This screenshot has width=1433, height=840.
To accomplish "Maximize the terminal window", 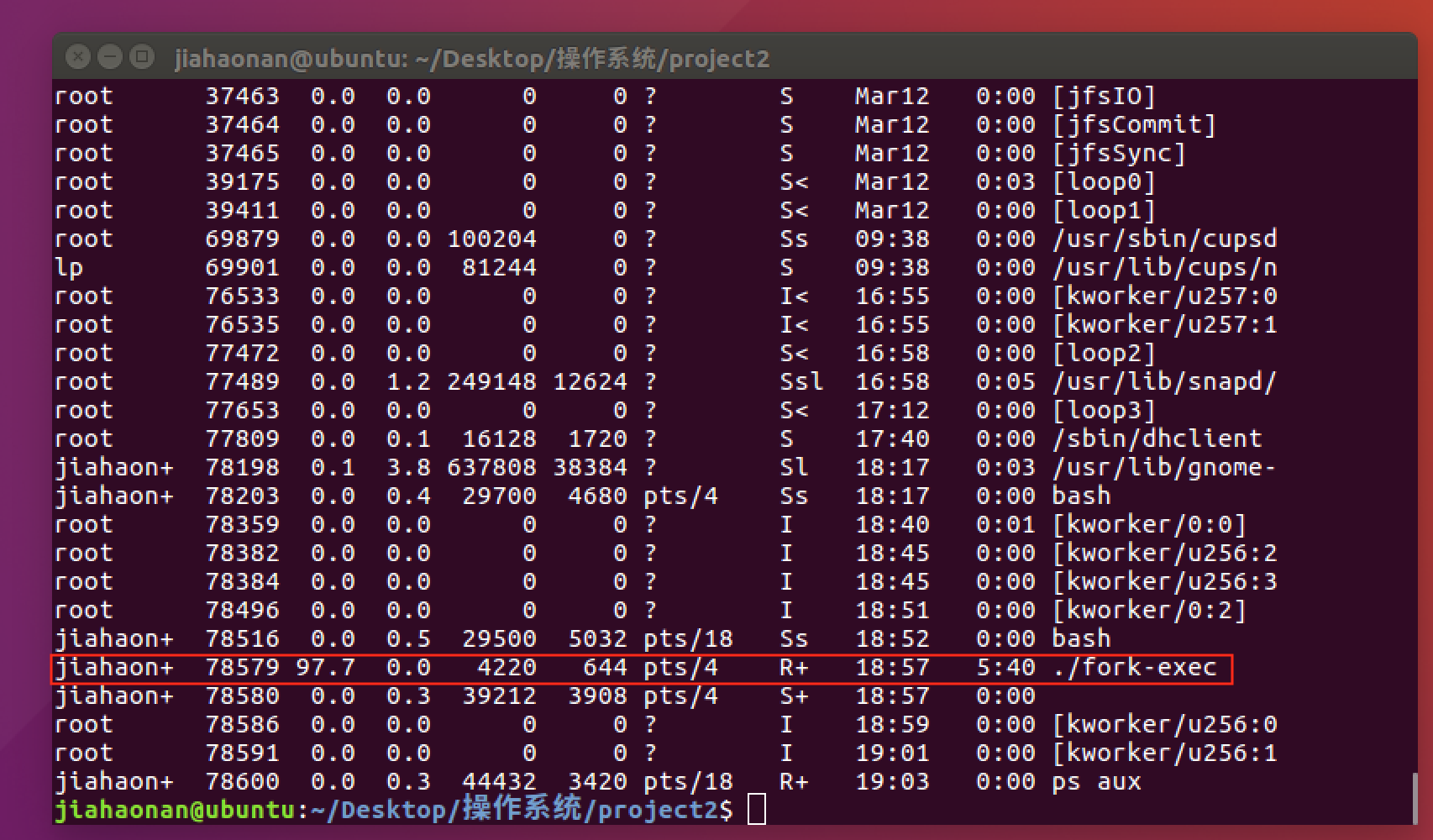I will point(142,57).
